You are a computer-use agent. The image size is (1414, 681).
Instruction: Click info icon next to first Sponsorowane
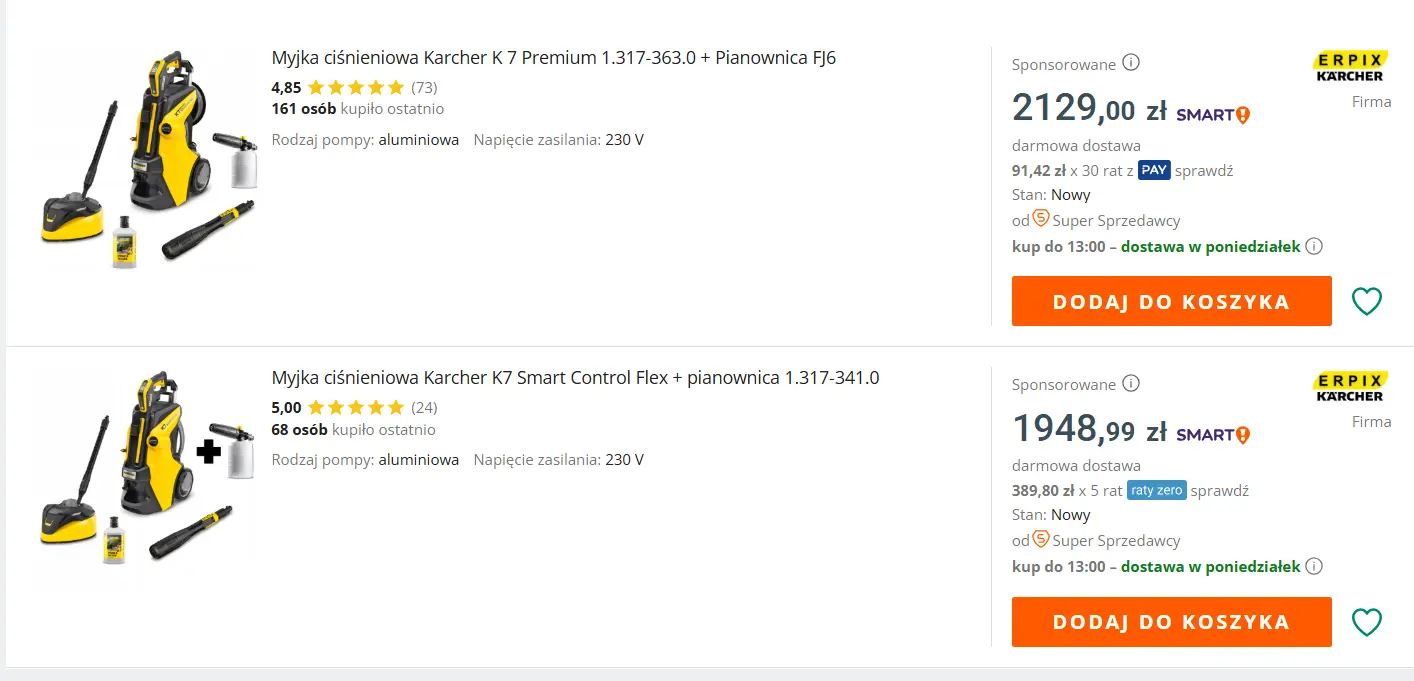click(x=1131, y=63)
